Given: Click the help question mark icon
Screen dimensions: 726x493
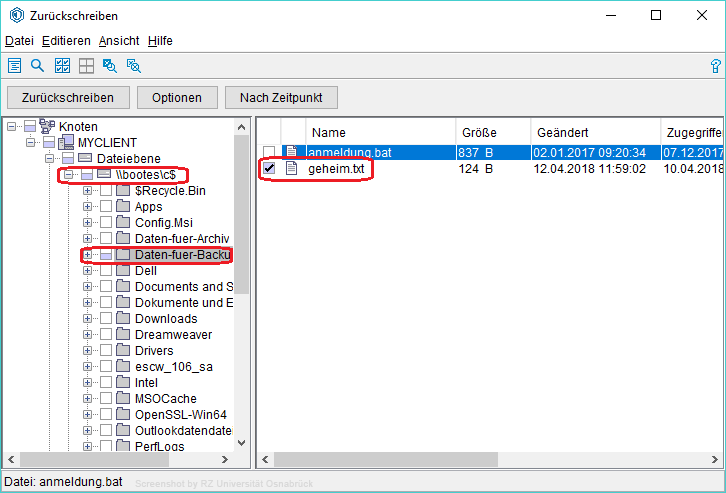Looking at the screenshot, I should coord(715,66).
